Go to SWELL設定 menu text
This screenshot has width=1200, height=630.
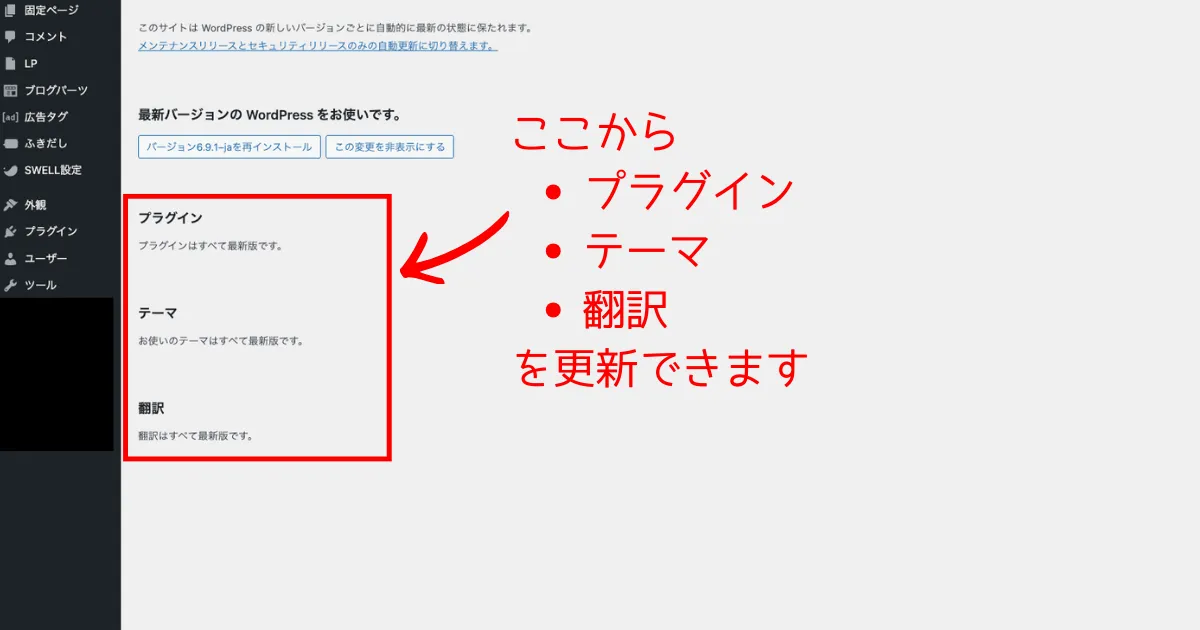pos(53,170)
